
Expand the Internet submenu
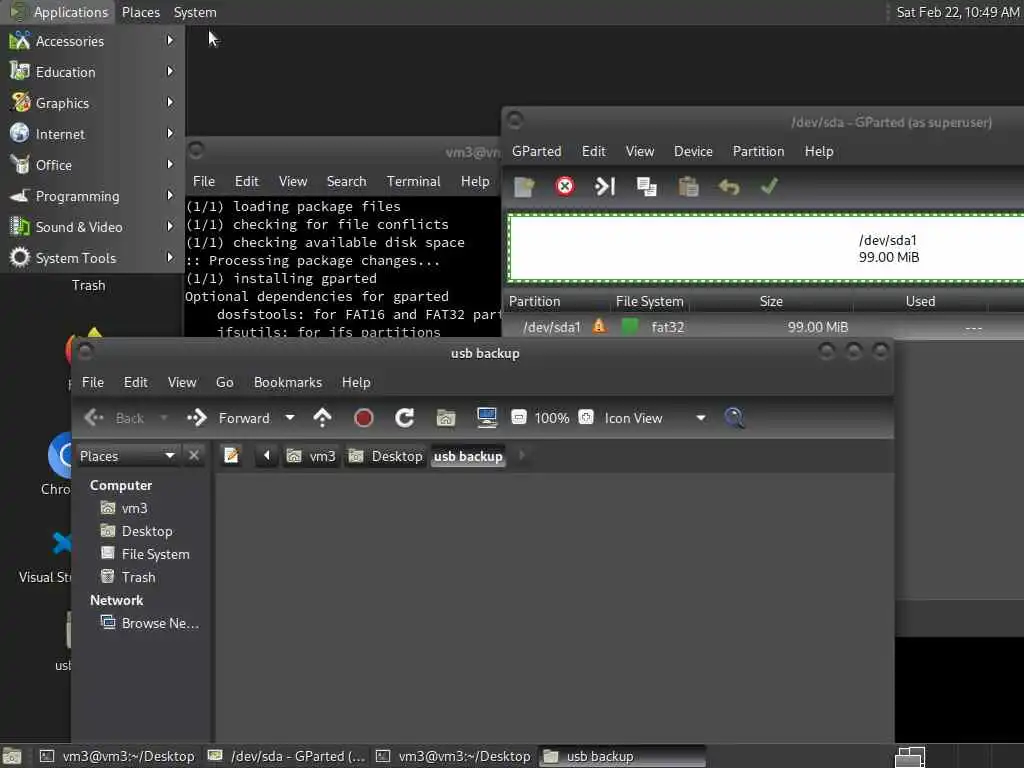(92, 134)
